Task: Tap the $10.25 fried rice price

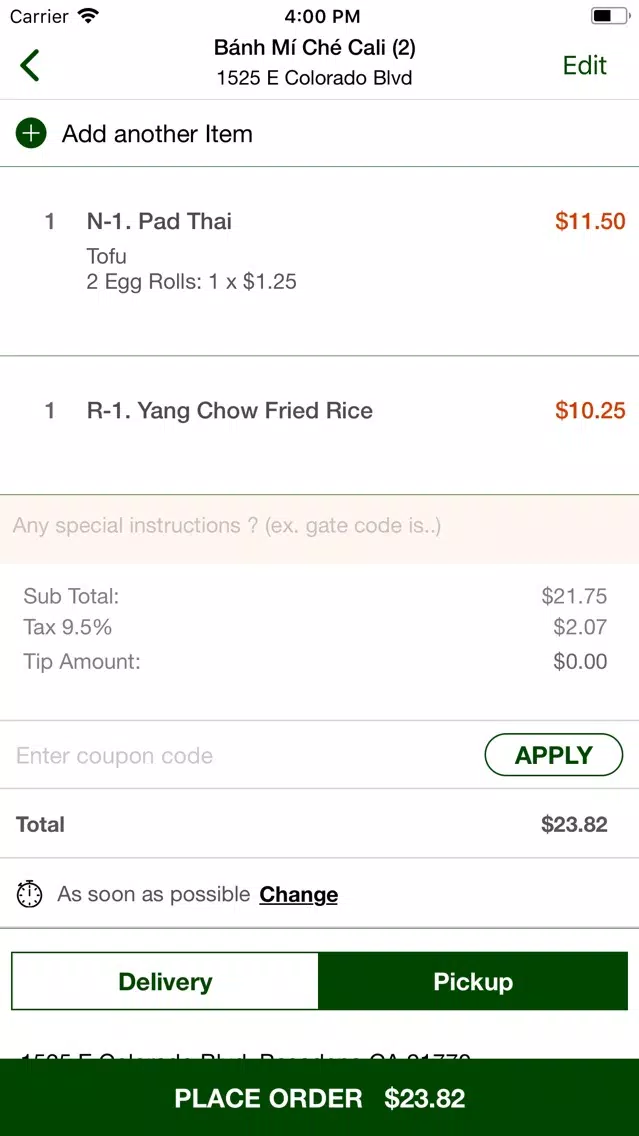Action: (x=590, y=411)
